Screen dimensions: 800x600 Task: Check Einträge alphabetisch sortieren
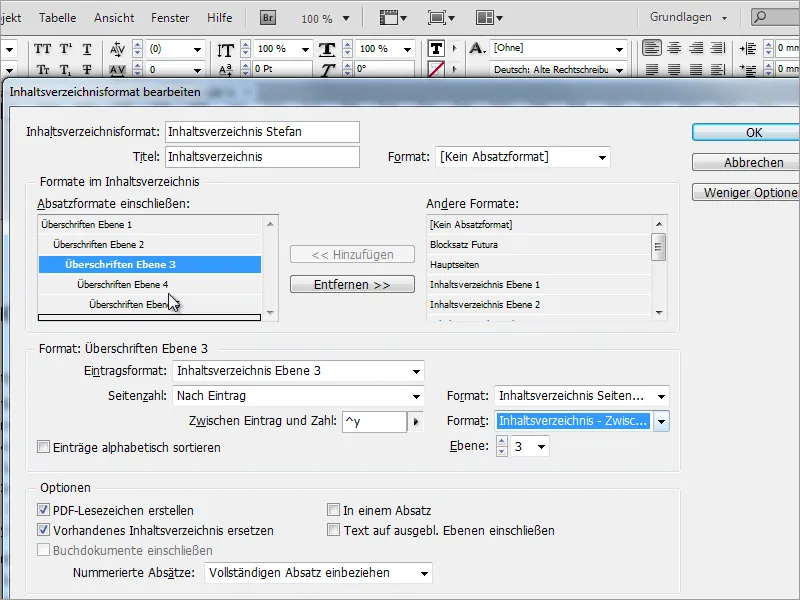(43, 447)
